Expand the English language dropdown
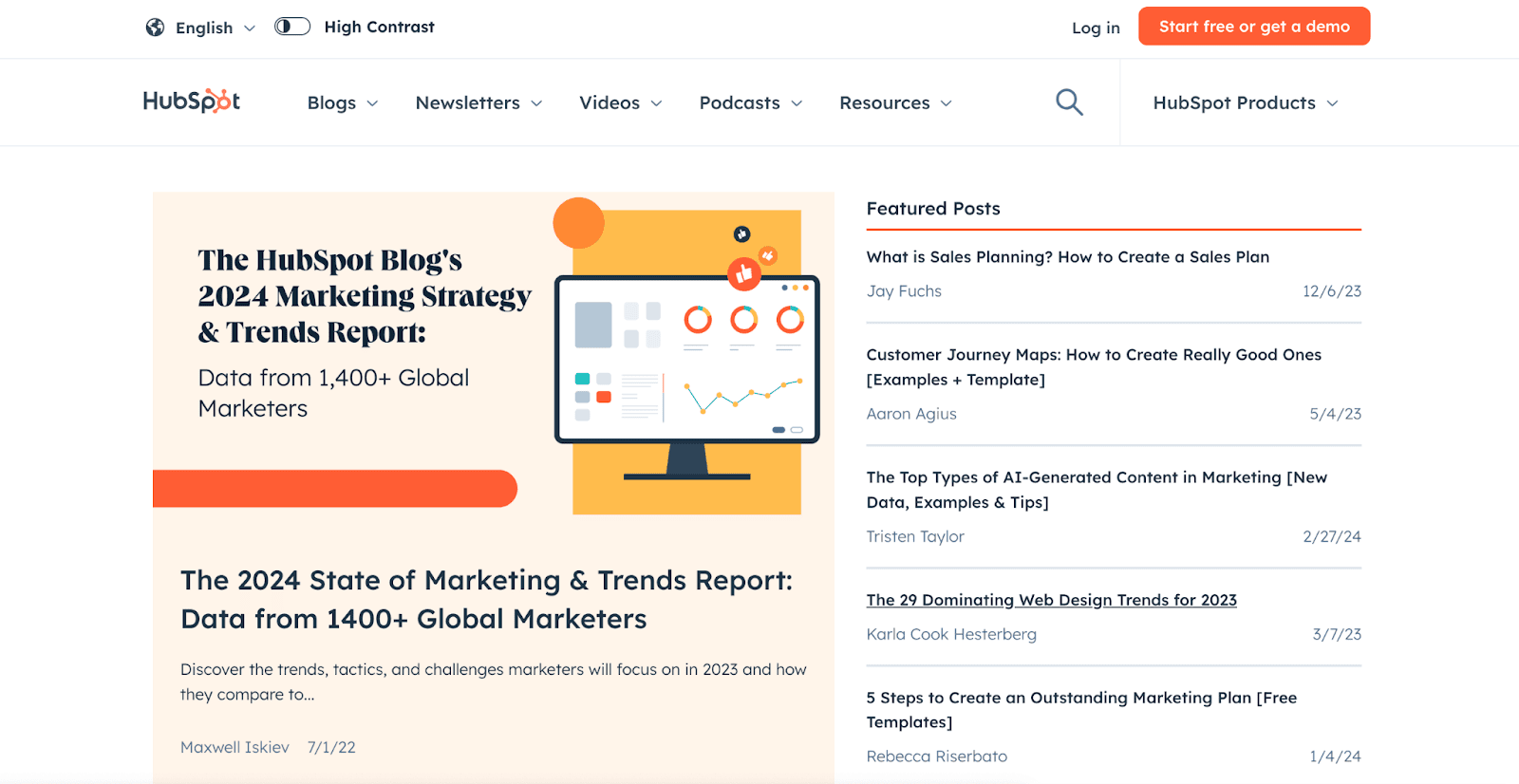The height and width of the screenshot is (784, 1519). pyautogui.click(x=216, y=28)
